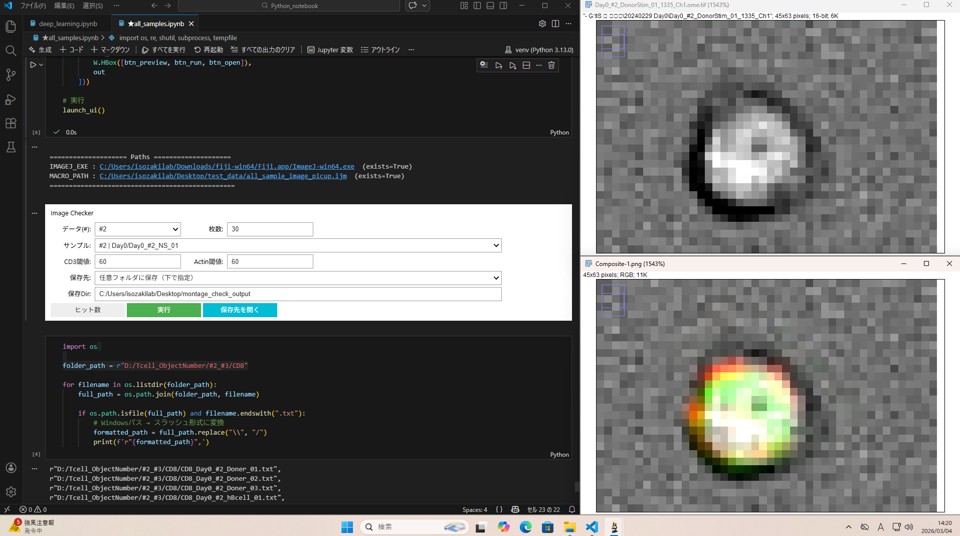Open the Testing flask view
Image resolution: width=960 pixels, height=536 pixels.
(10, 147)
